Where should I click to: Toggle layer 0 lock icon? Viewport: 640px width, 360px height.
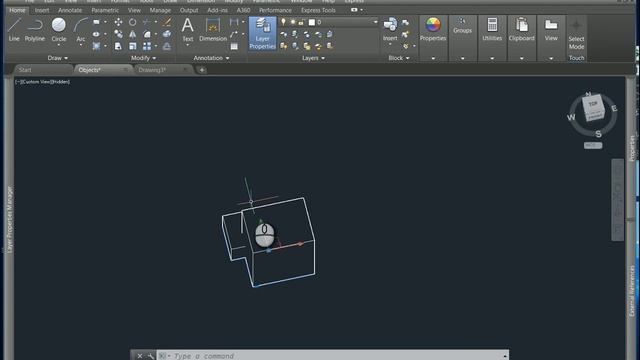[301, 22]
